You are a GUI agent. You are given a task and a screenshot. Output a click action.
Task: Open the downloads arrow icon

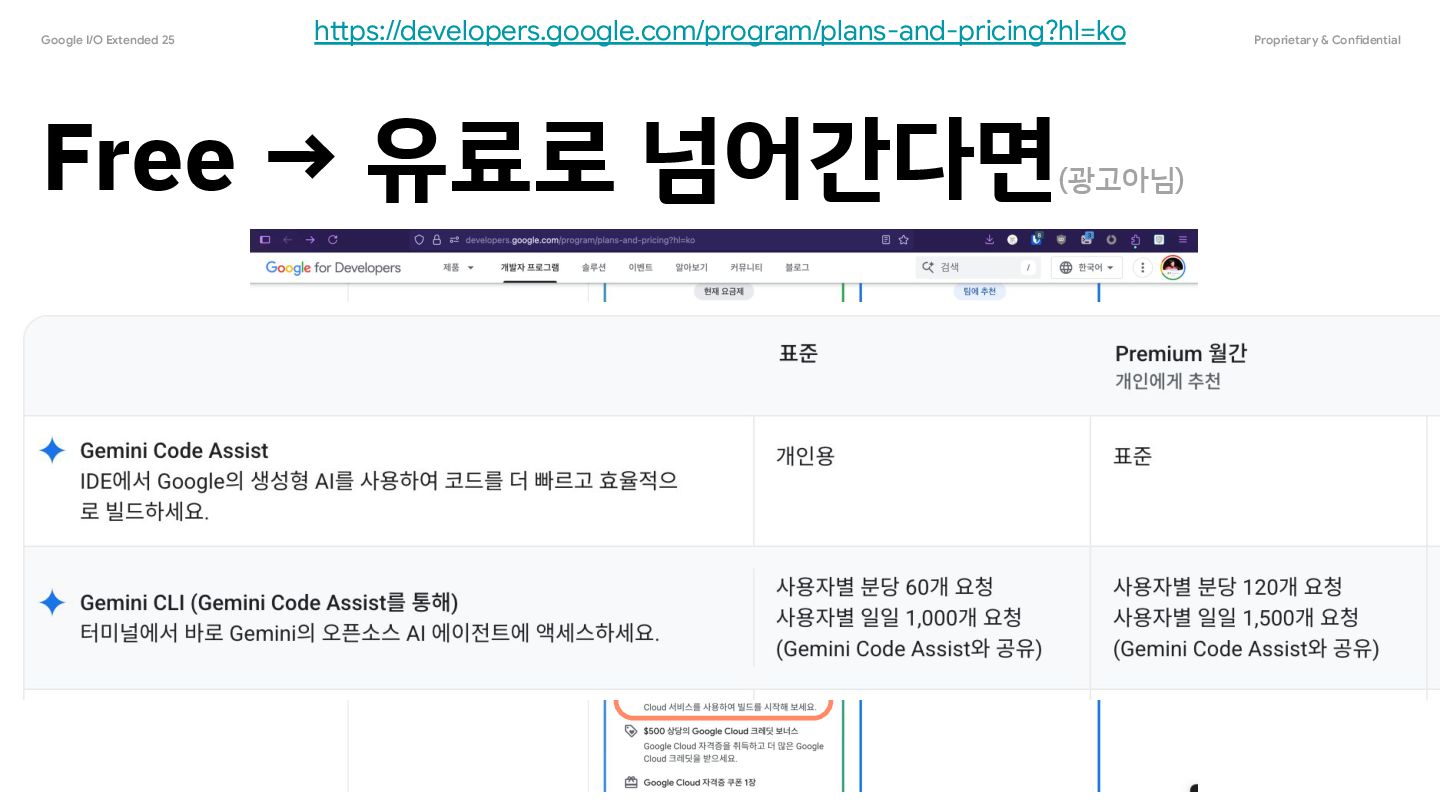pos(989,240)
